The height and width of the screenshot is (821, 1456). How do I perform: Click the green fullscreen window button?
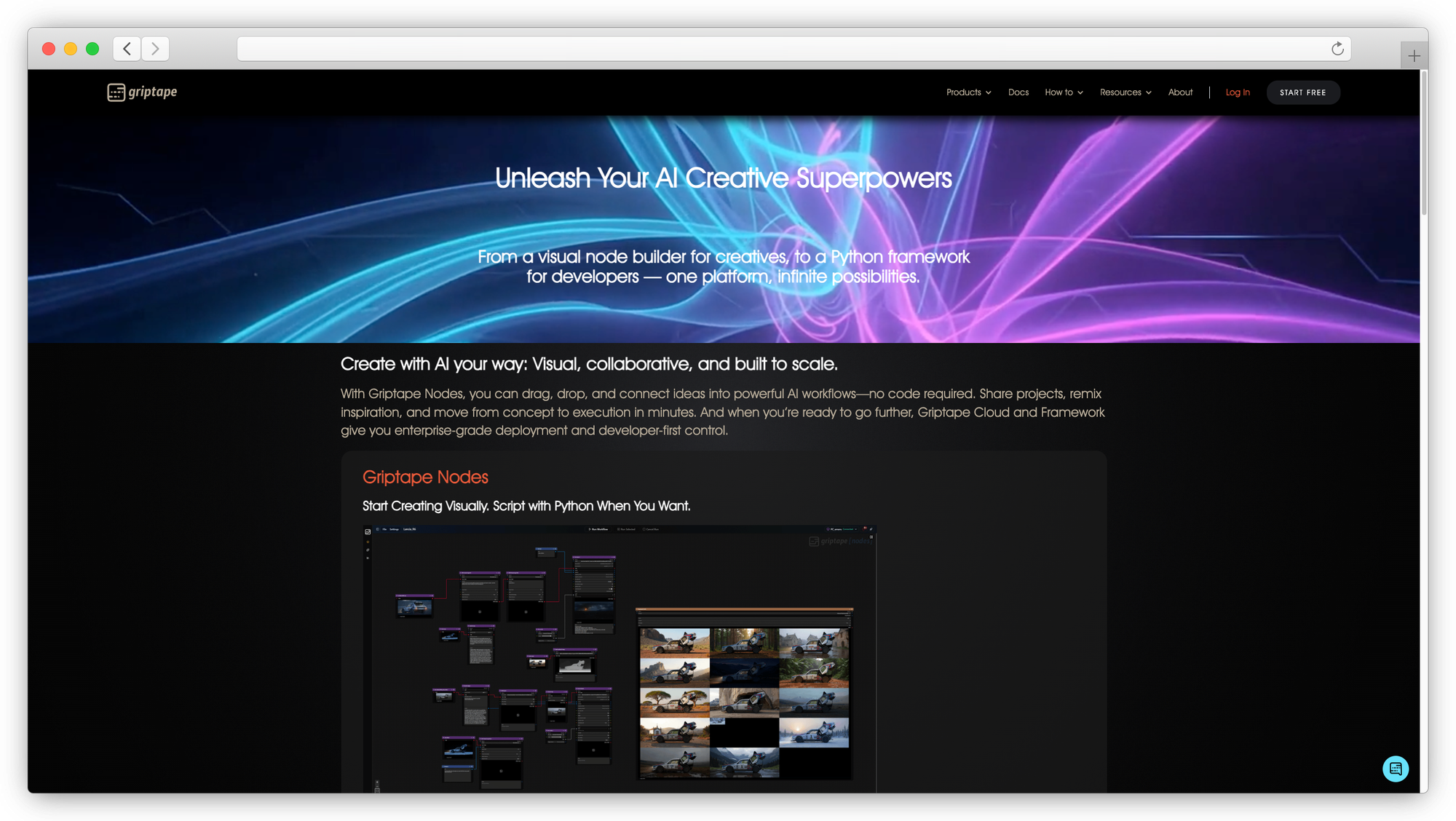[x=92, y=49]
